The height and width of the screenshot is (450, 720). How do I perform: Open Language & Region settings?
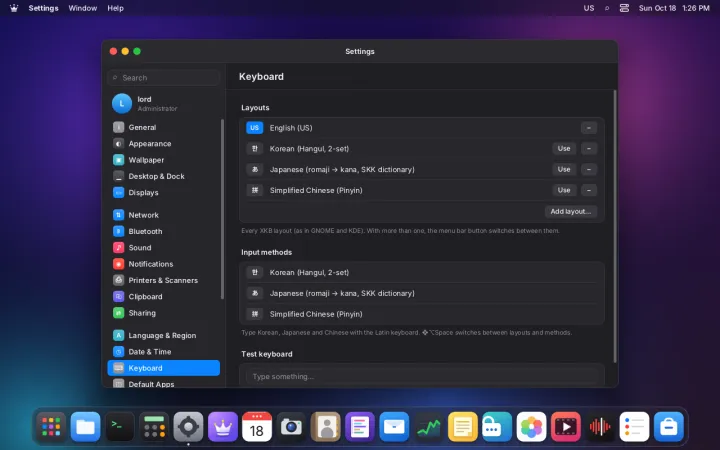163,335
